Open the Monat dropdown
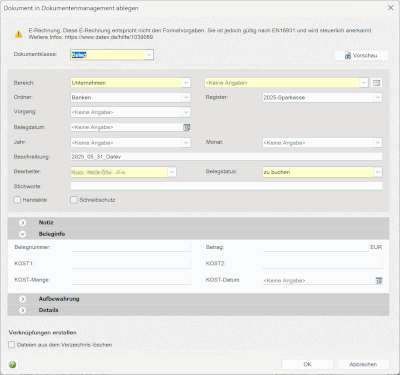400x375 pixels. pos(378,143)
